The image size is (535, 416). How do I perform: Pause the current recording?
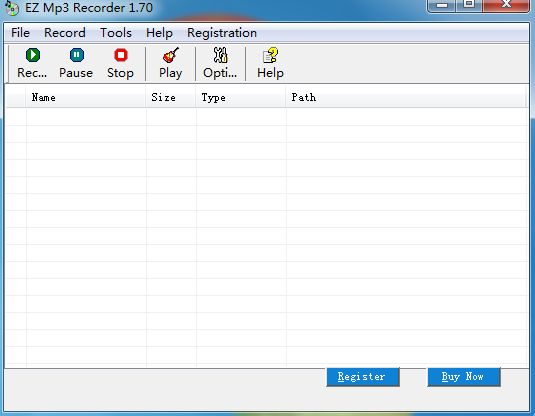[x=76, y=63]
